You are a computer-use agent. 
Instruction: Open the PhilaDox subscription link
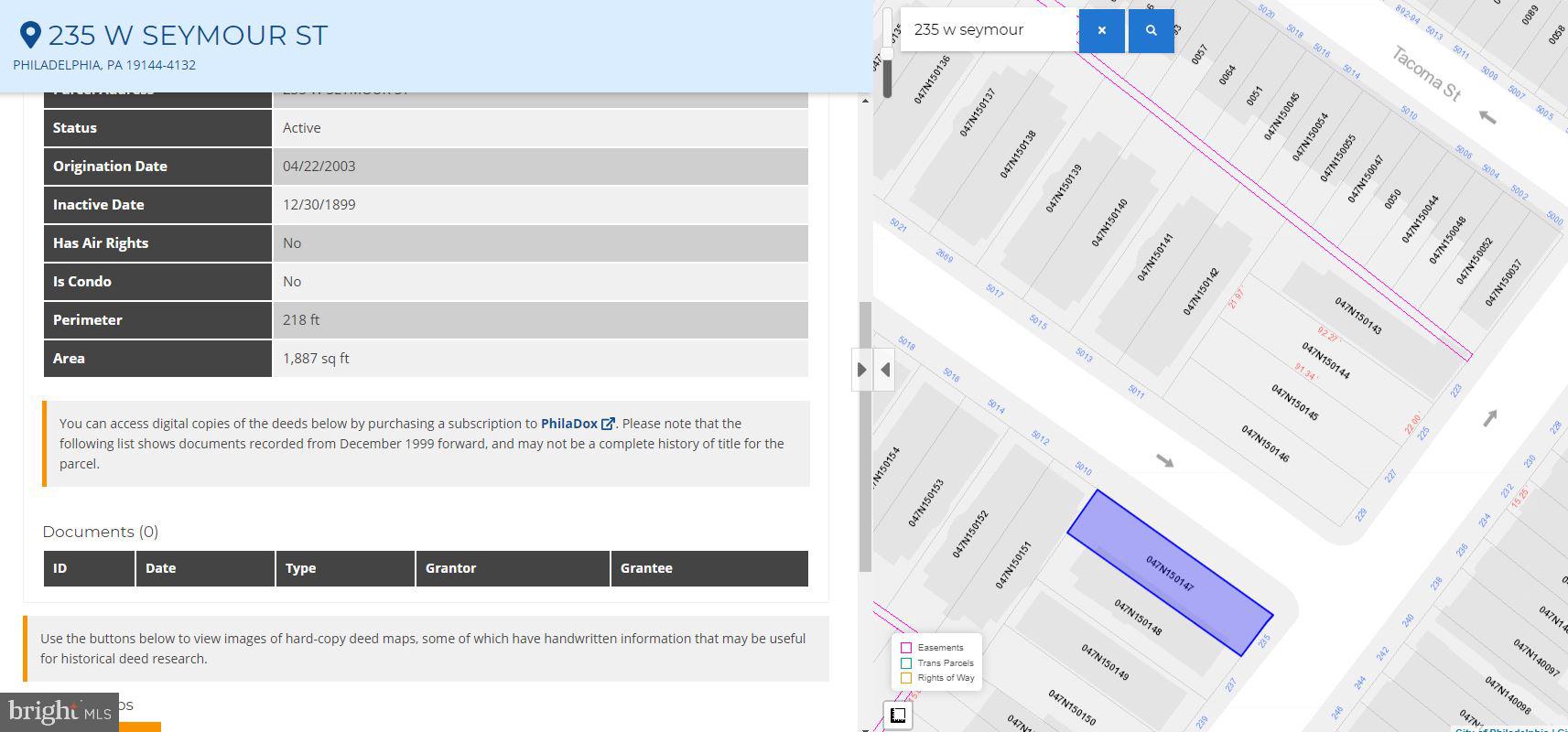pos(569,424)
